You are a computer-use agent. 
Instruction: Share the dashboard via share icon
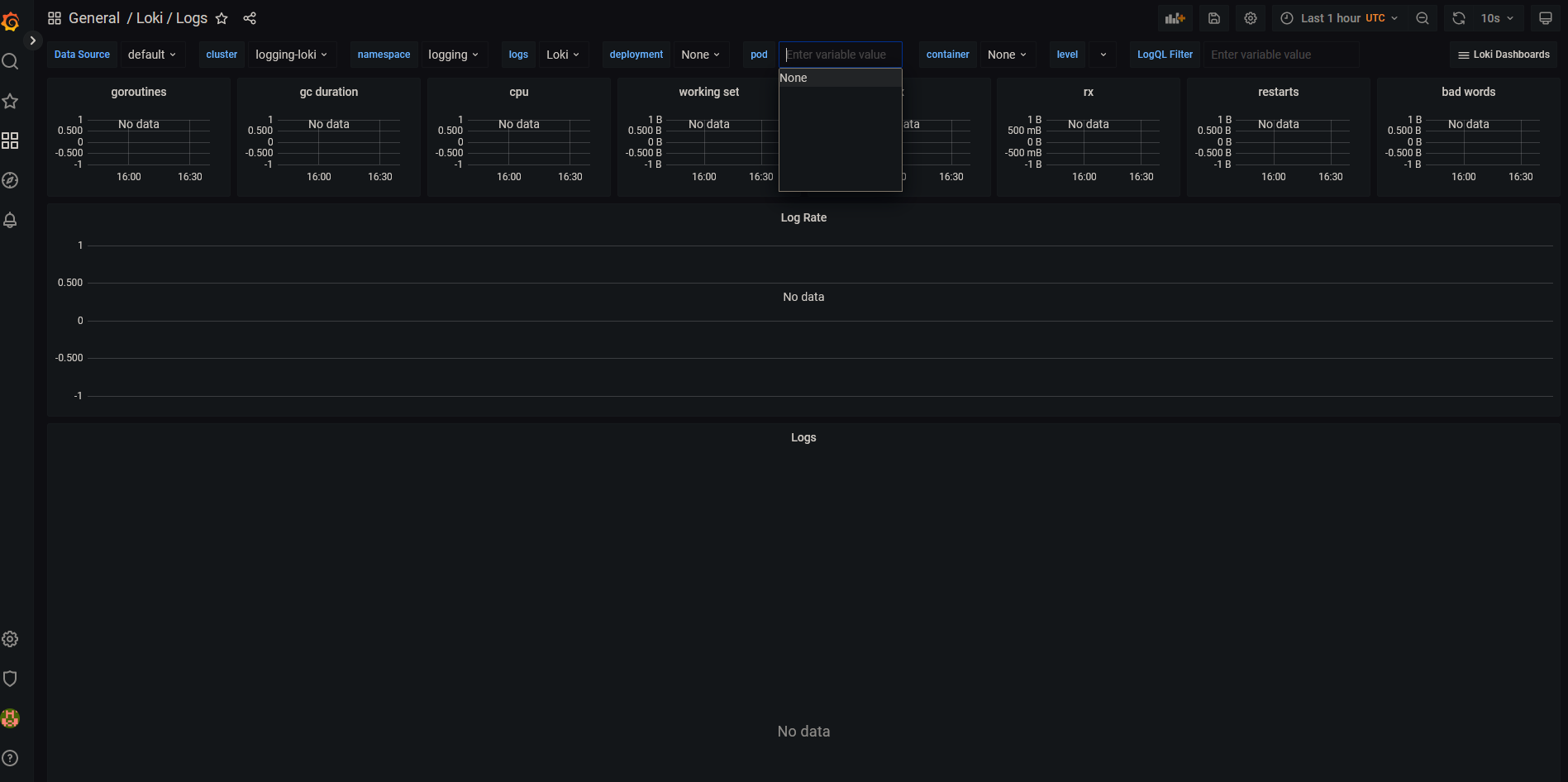coord(250,17)
